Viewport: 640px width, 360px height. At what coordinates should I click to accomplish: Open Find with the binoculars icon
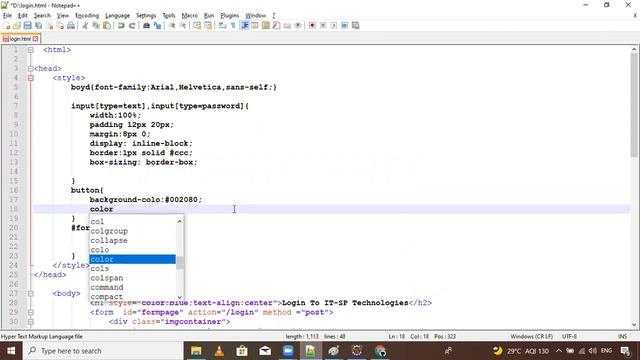point(146,25)
